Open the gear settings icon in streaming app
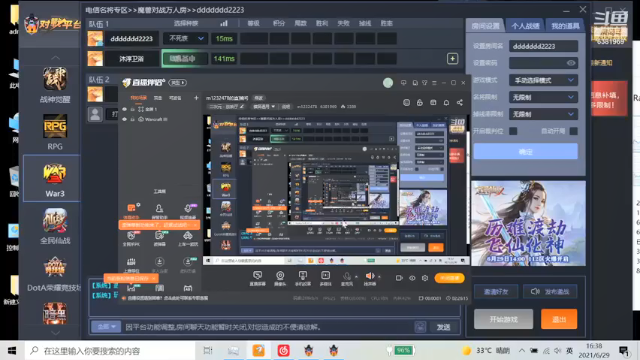640x360 pixels. tap(425, 278)
